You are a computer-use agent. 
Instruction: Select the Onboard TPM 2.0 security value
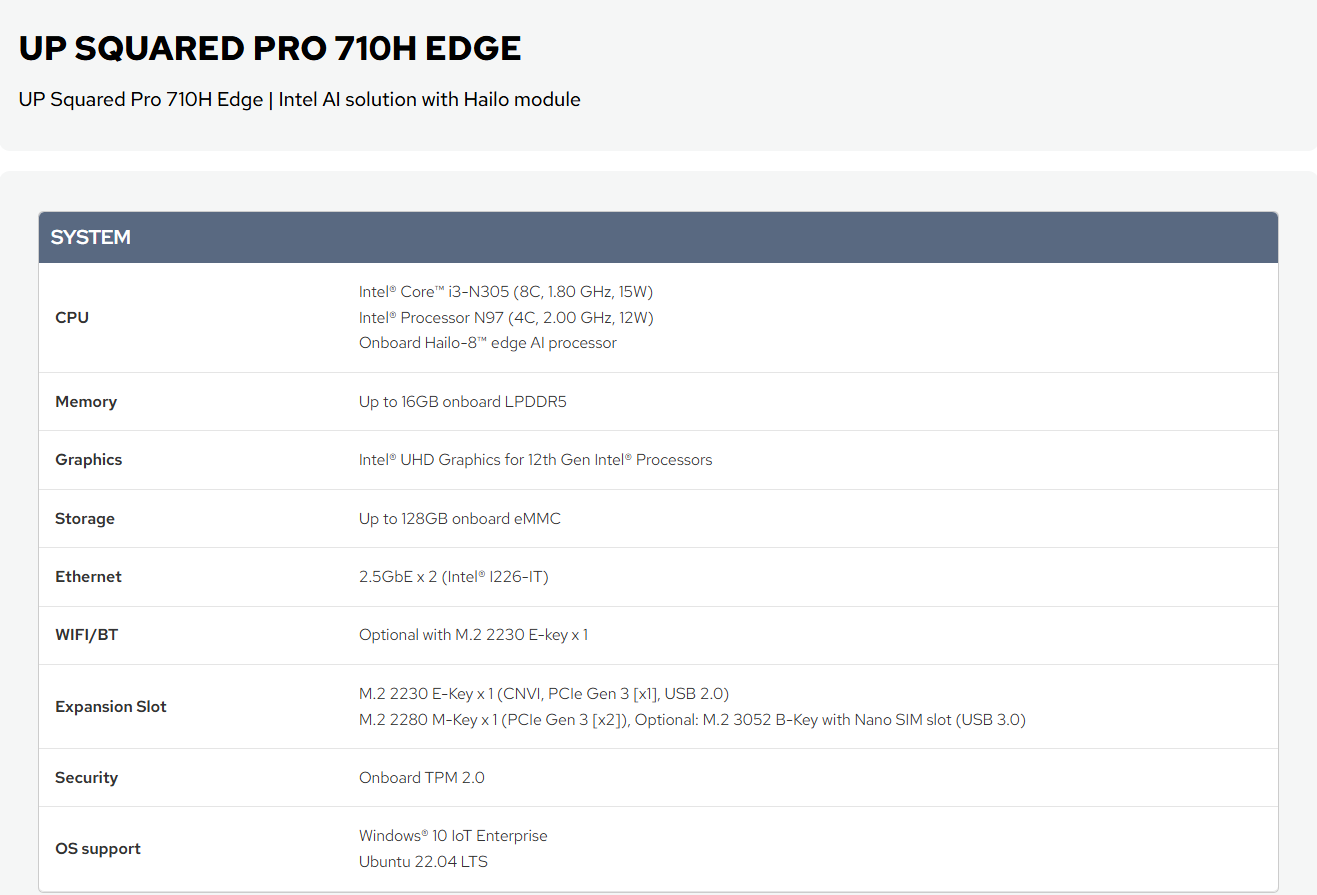click(x=422, y=777)
